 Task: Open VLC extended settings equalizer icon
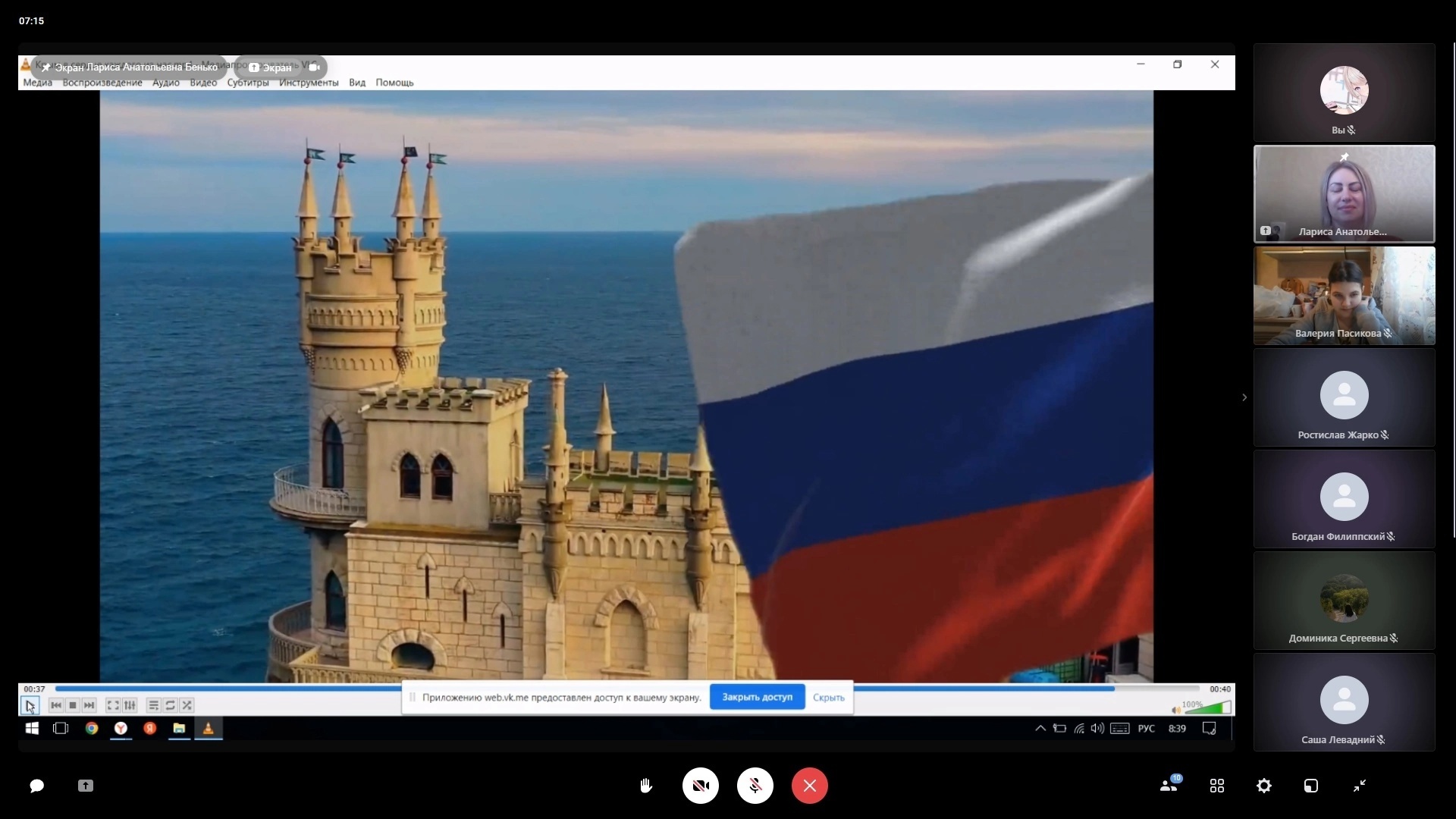(130, 705)
